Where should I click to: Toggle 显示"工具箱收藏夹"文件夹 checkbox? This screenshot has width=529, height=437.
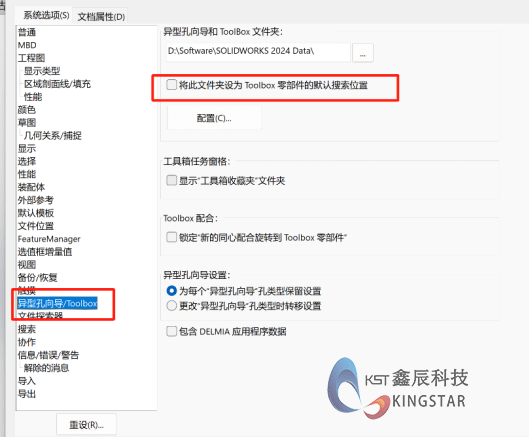[x=171, y=180]
